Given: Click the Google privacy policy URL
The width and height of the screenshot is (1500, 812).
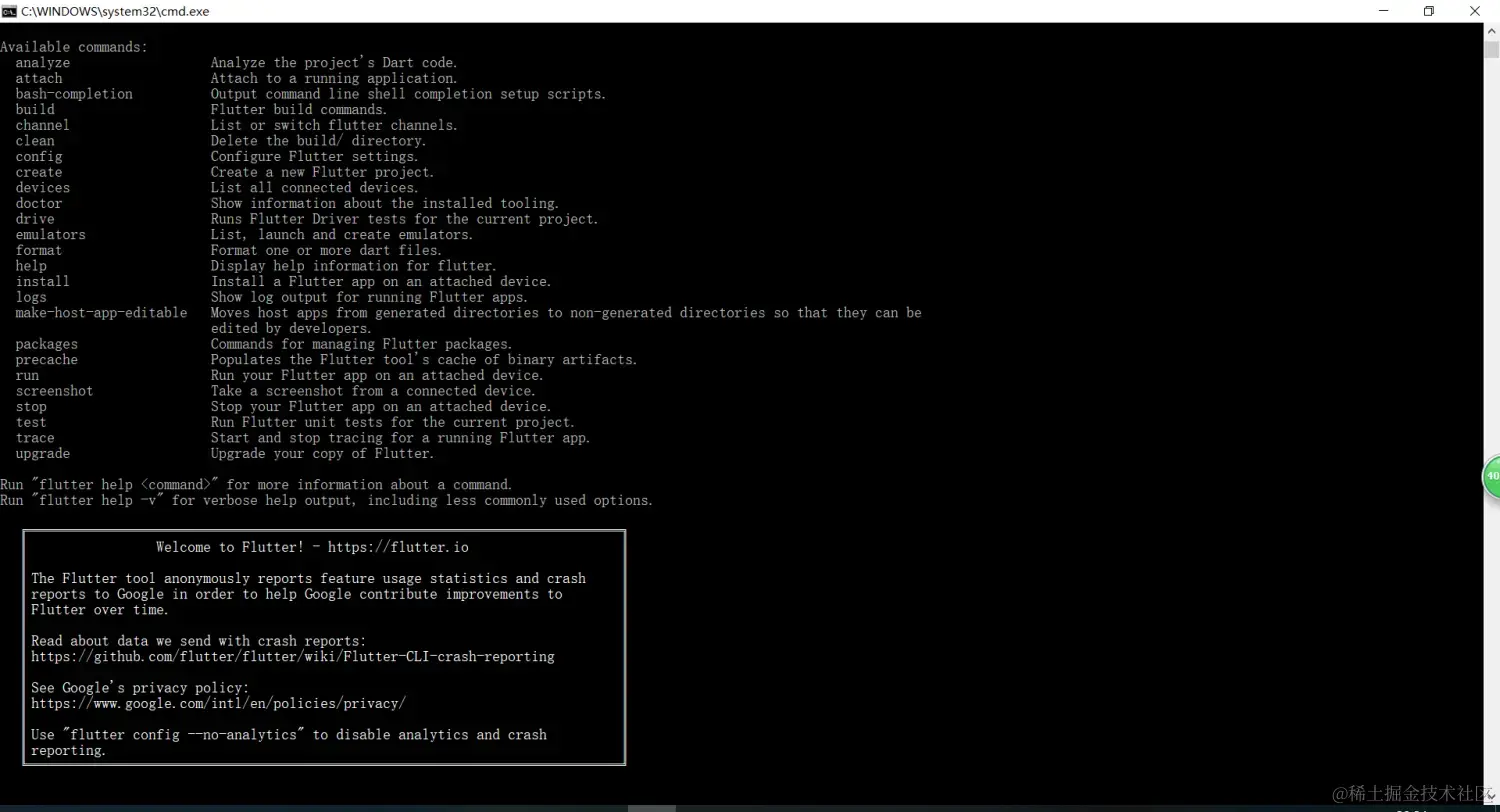Looking at the screenshot, I should pos(218,704).
